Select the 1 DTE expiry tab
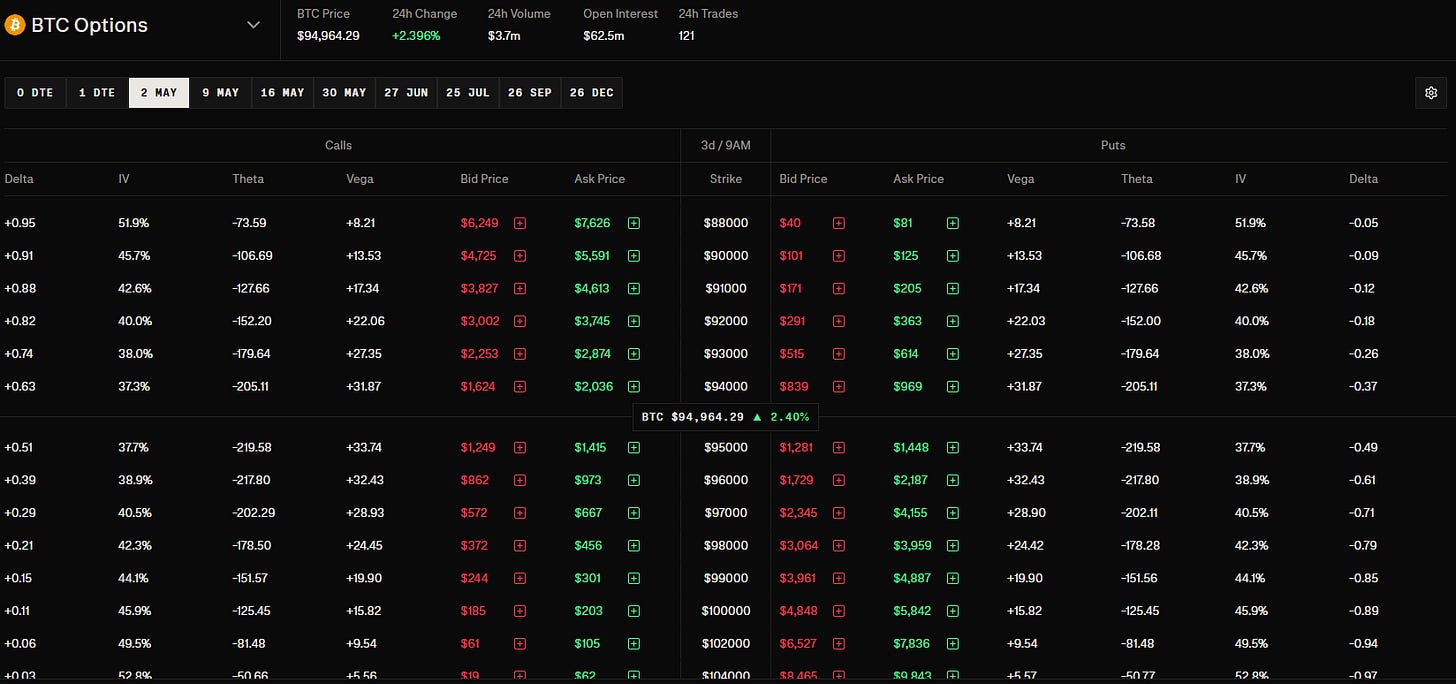The image size is (1456, 684). (x=97, y=93)
